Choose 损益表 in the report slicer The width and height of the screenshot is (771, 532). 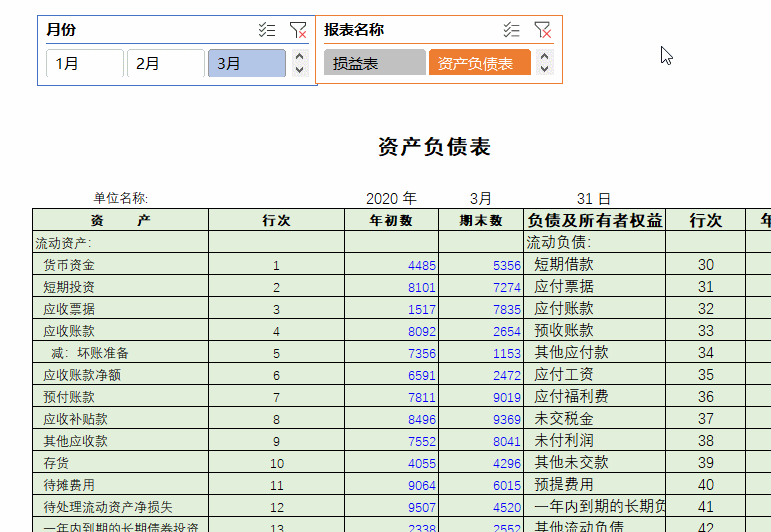[x=375, y=62]
